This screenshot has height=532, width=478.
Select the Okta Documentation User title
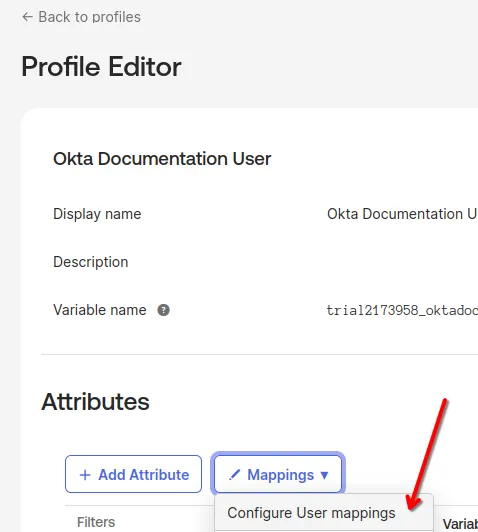tap(162, 159)
